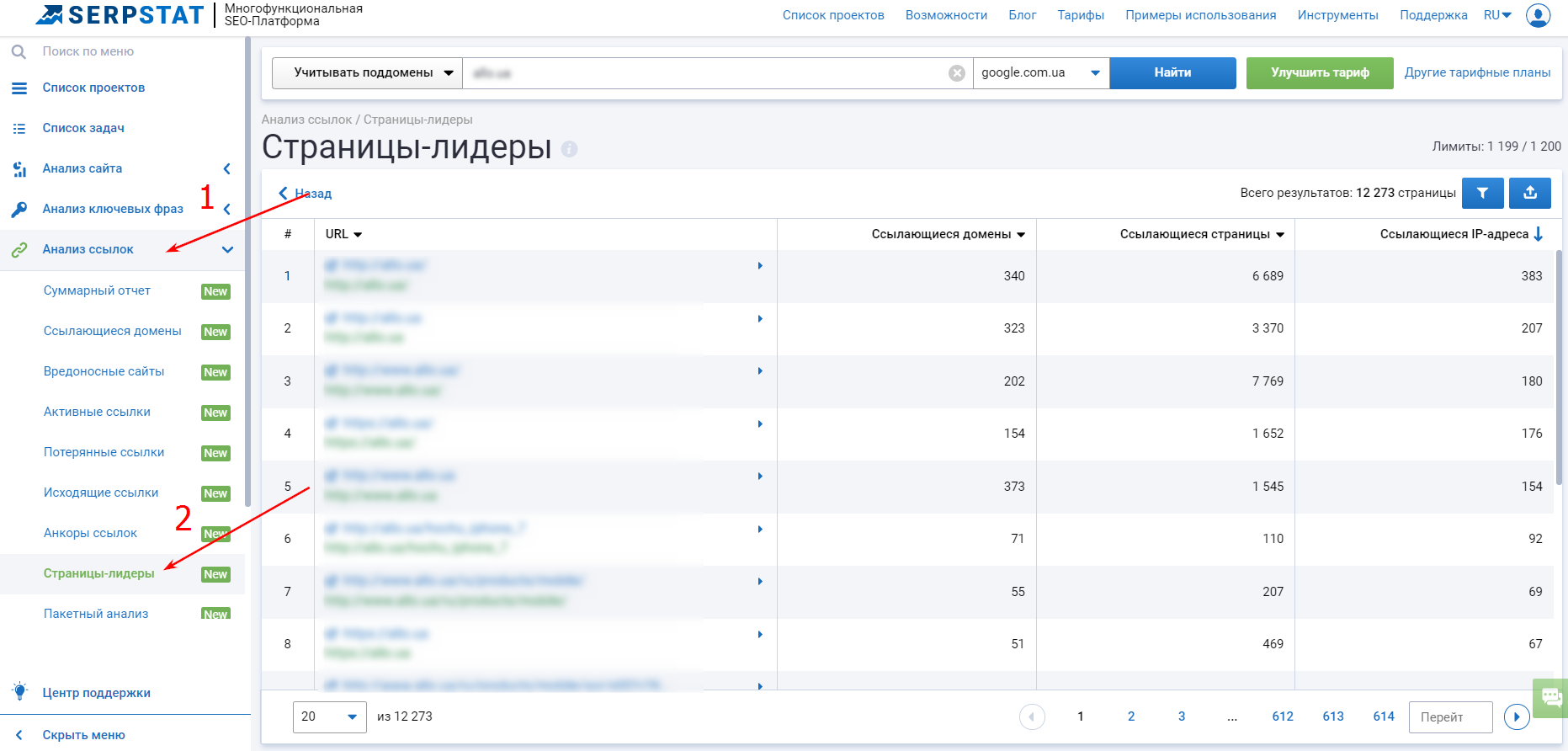The height and width of the screenshot is (751, 1568).
Task: Select Страницы-лидеры sidebar item
Action: 99,573
